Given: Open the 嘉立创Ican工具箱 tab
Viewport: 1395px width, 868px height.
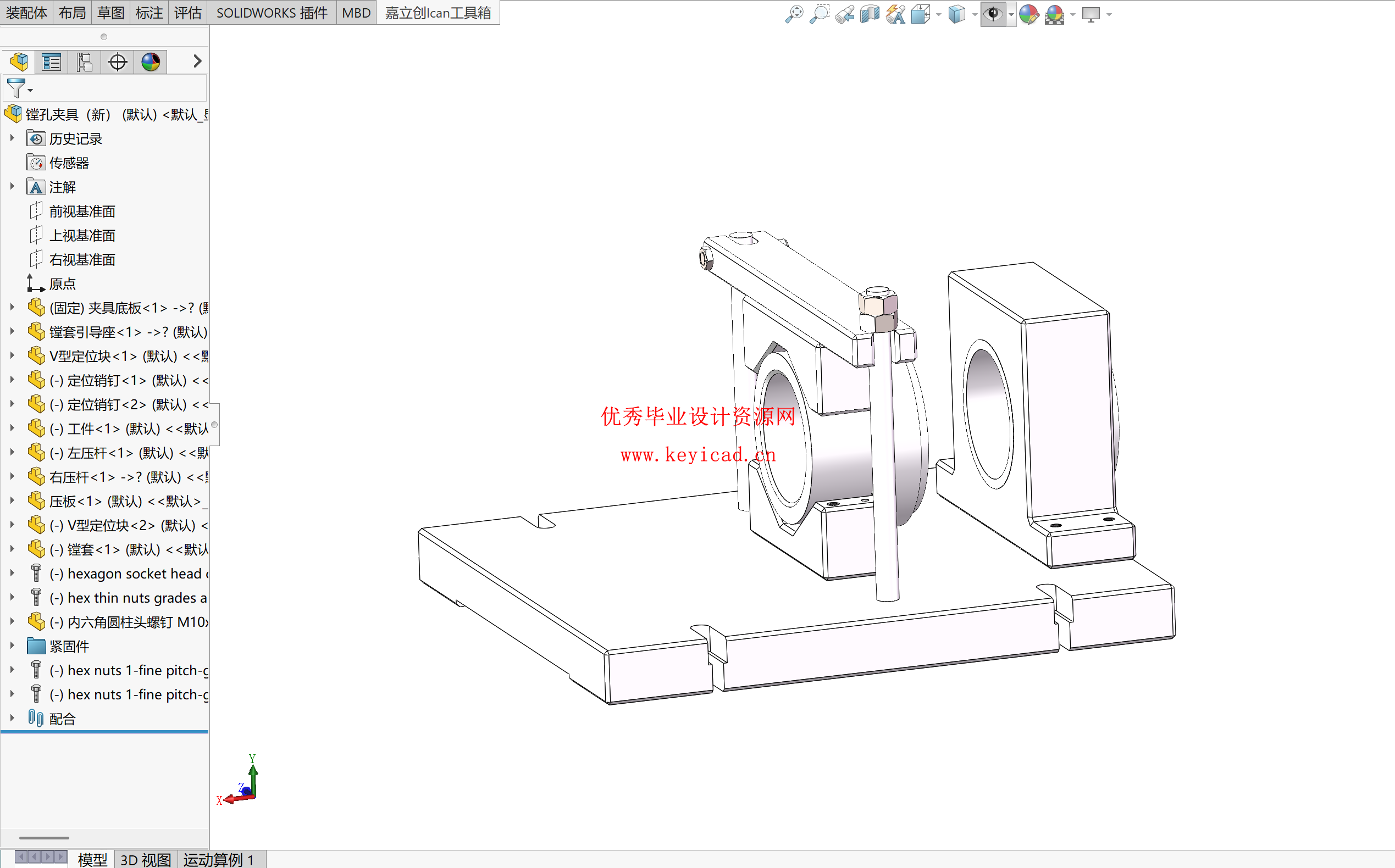Looking at the screenshot, I should (438, 13).
